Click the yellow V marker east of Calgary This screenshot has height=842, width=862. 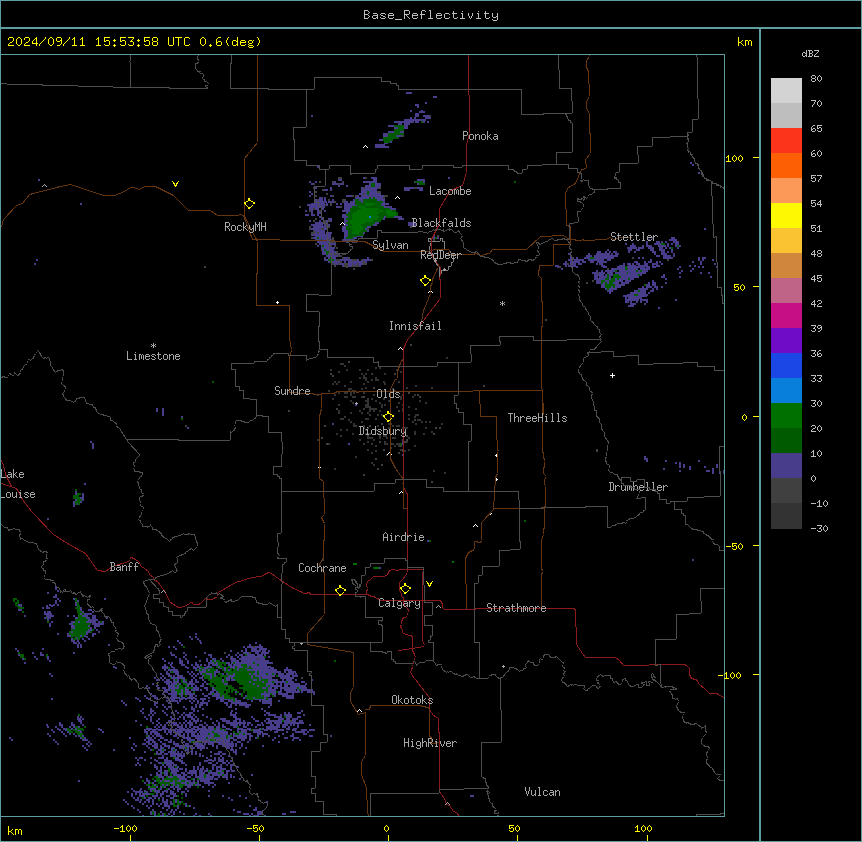pos(429,584)
